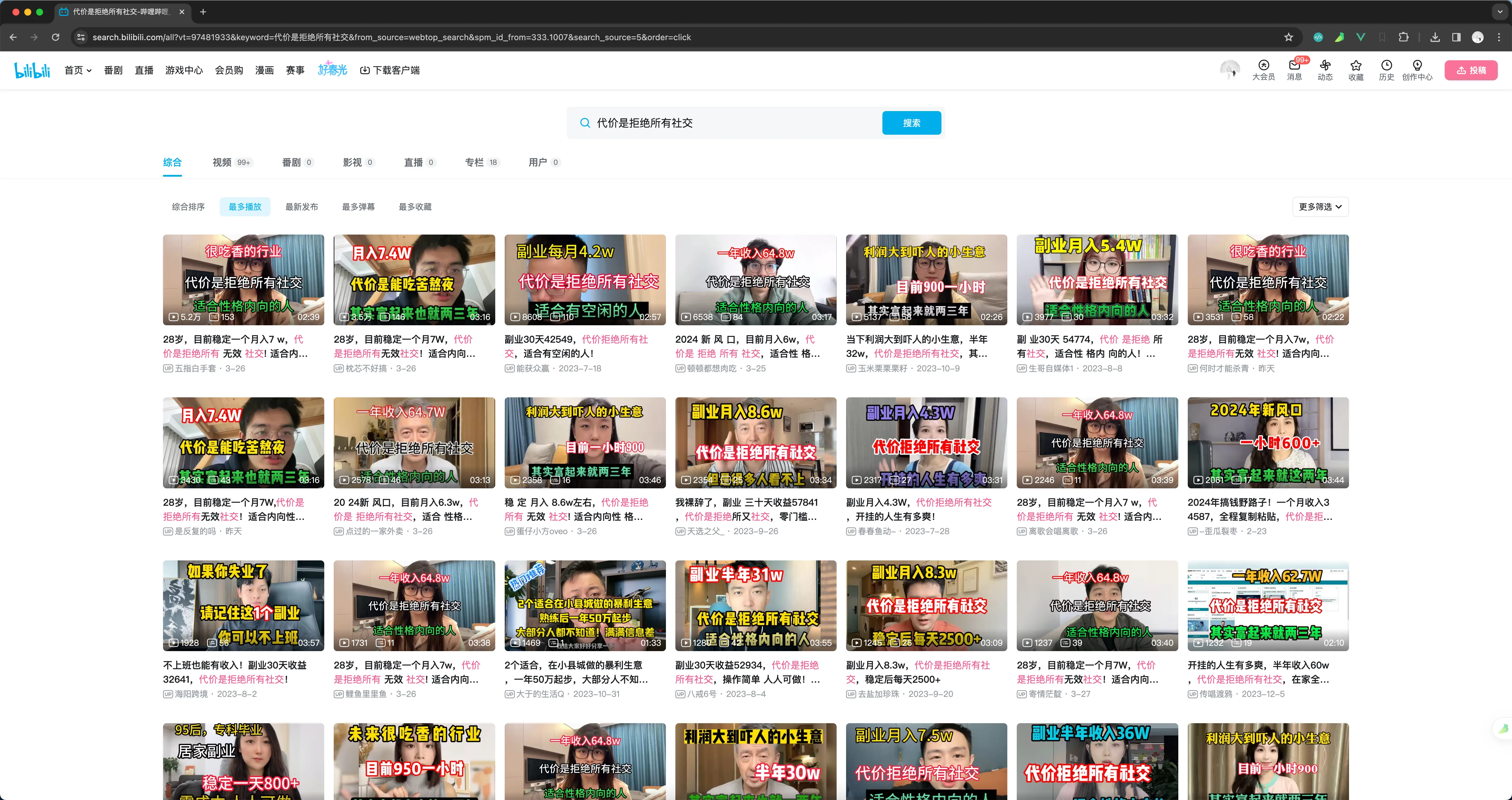Sort results by 最新发布
This screenshot has height=800, width=1512.
pos(302,207)
